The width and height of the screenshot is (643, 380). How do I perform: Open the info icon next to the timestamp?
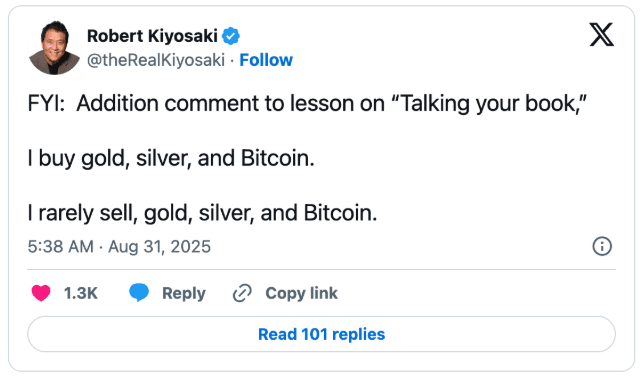point(602,246)
